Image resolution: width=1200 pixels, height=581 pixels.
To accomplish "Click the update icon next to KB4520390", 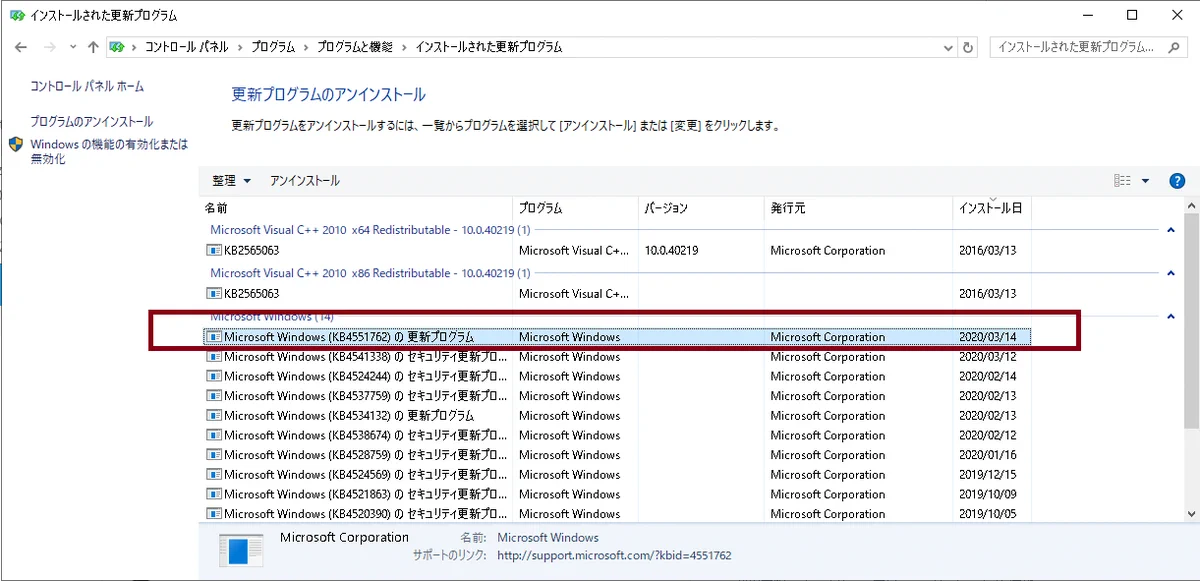I will 213,514.
